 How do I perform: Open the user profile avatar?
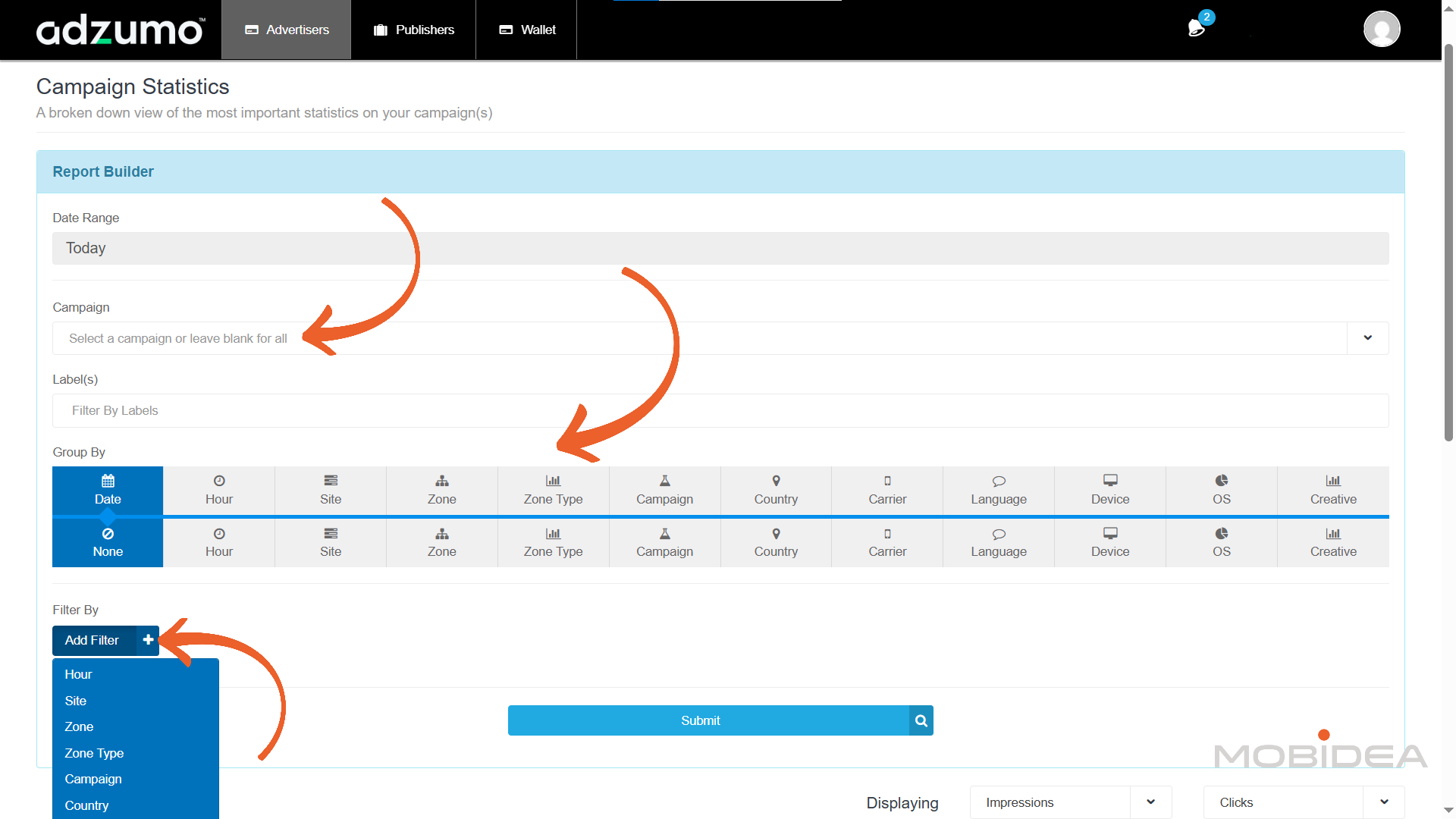coord(1381,30)
